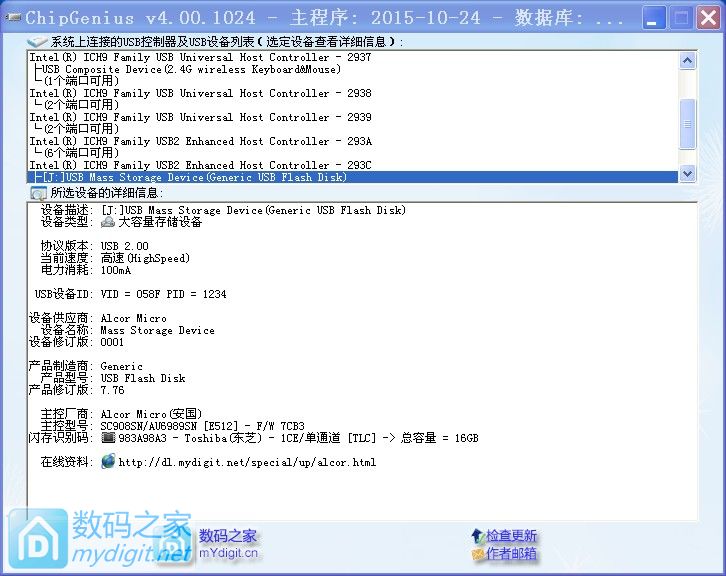Click the mass storage device type icon

tap(108, 222)
